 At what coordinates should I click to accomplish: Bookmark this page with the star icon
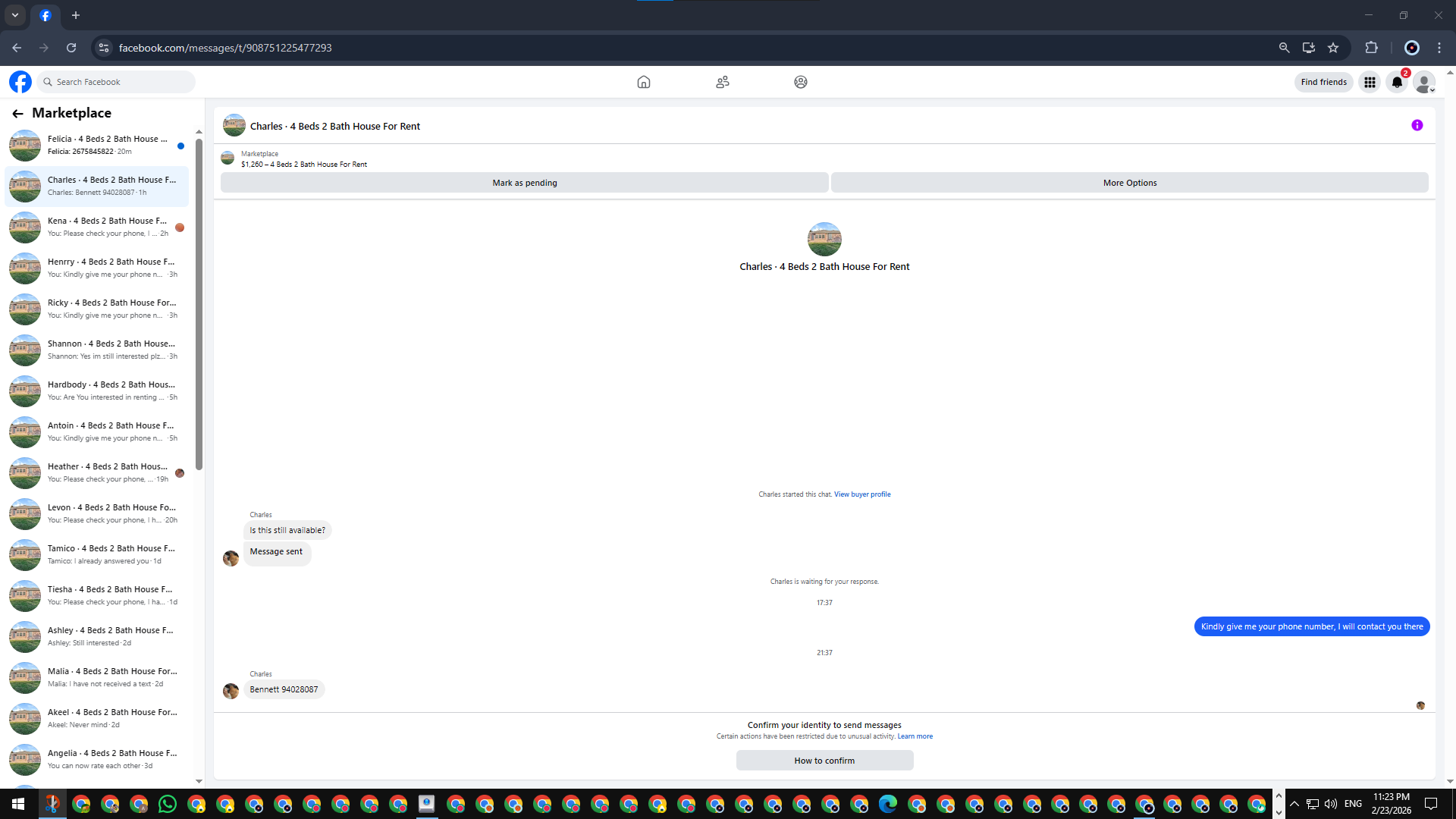click(x=1333, y=48)
